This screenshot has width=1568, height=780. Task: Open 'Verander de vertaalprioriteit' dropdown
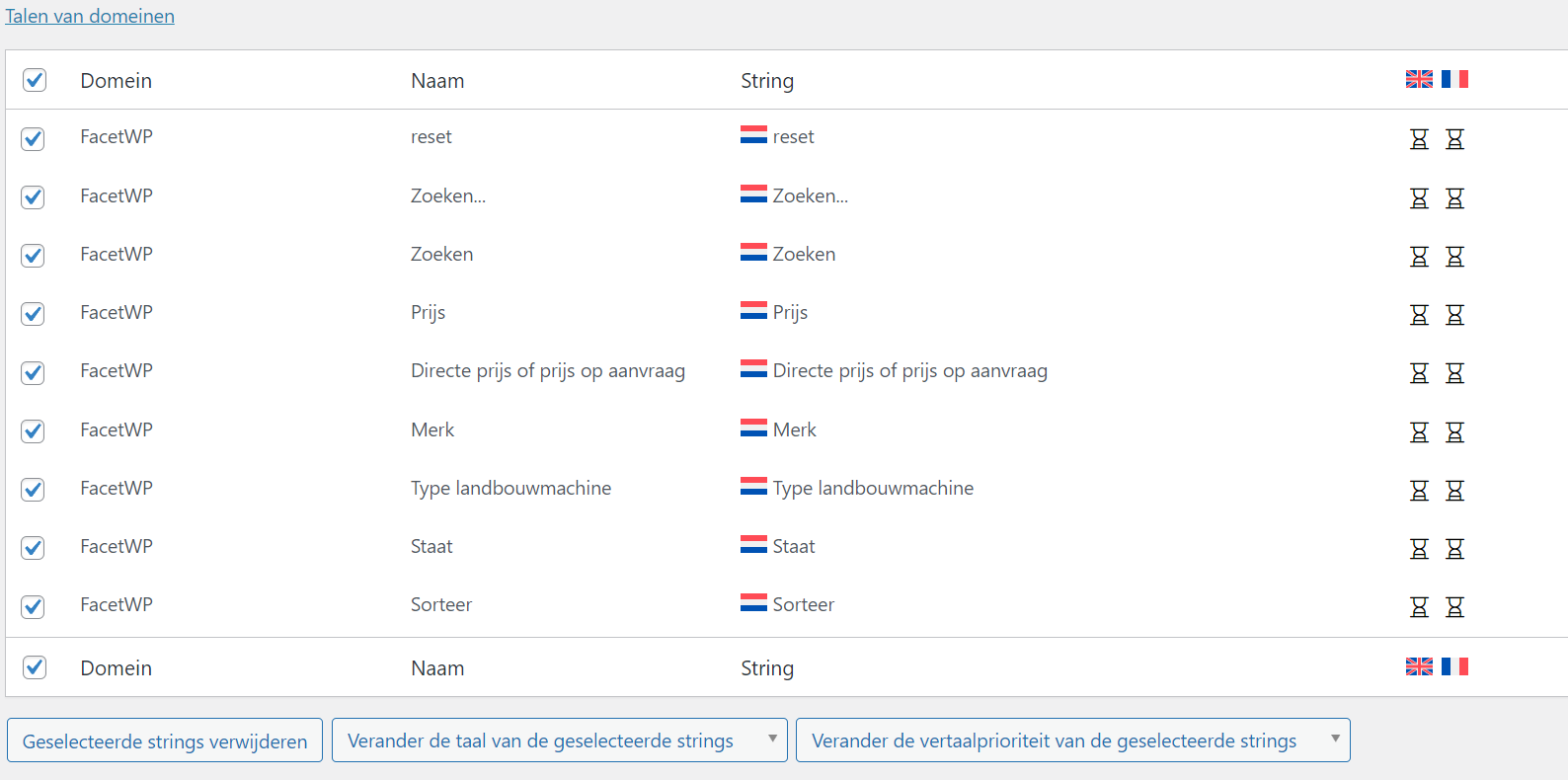(x=1072, y=741)
